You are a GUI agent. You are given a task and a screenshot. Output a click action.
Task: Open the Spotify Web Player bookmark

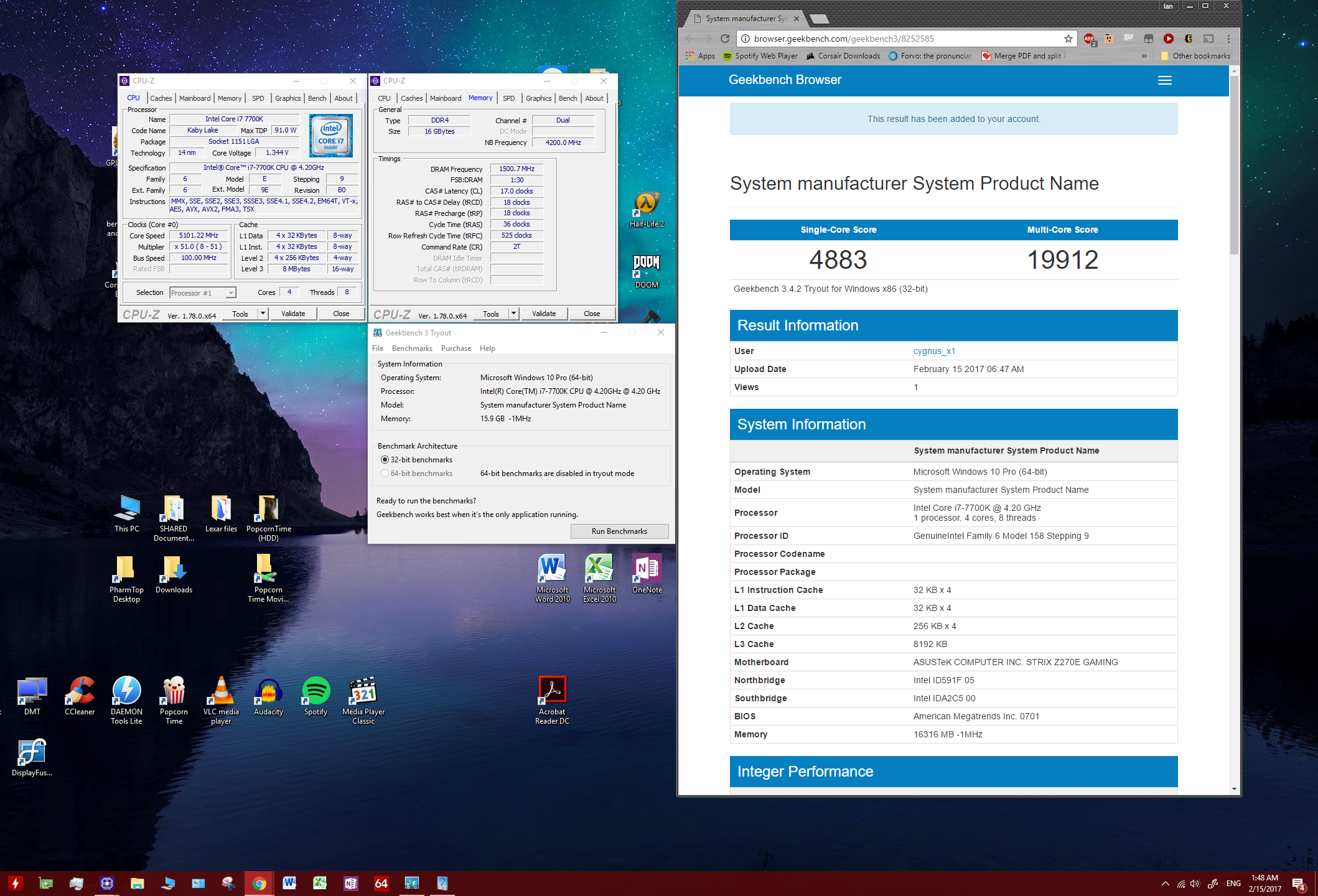[x=760, y=56]
